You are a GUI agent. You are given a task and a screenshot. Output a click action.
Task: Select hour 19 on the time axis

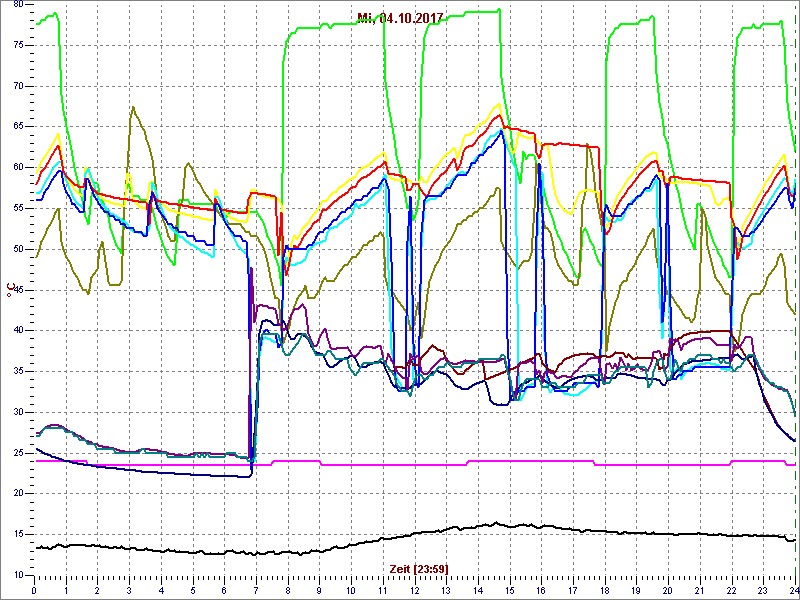click(636, 589)
